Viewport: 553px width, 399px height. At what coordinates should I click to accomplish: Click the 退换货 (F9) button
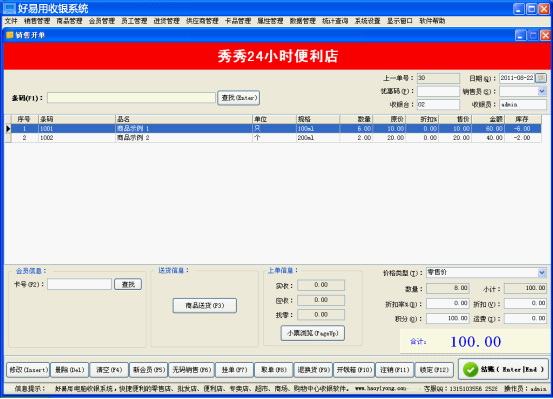coord(313,370)
